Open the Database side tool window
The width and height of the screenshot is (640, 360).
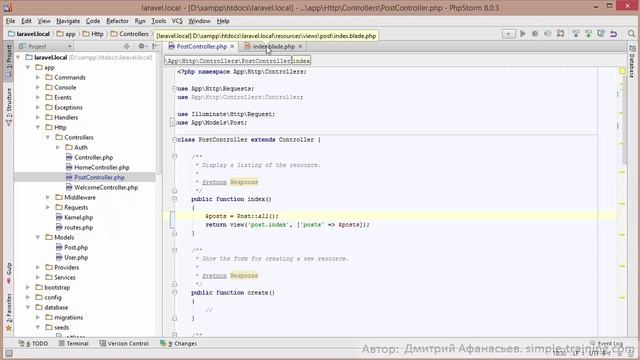(x=632, y=61)
